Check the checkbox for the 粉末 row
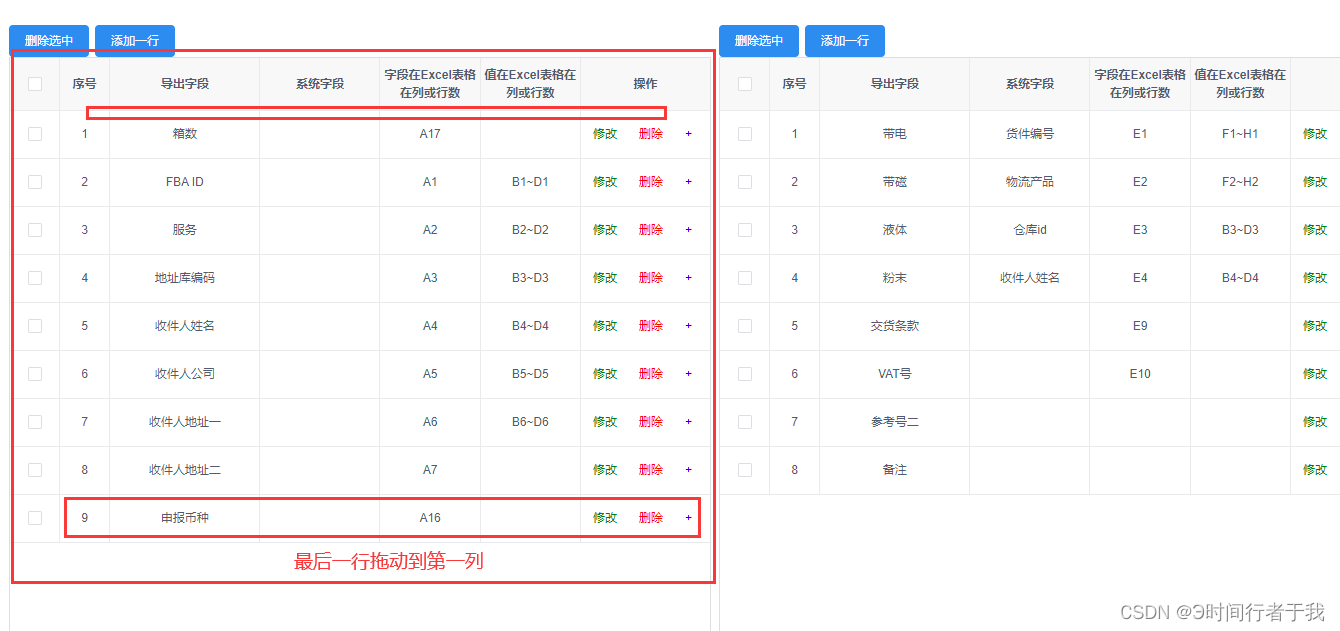Screen dimensions: 1340x631 click(x=745, y=277)
